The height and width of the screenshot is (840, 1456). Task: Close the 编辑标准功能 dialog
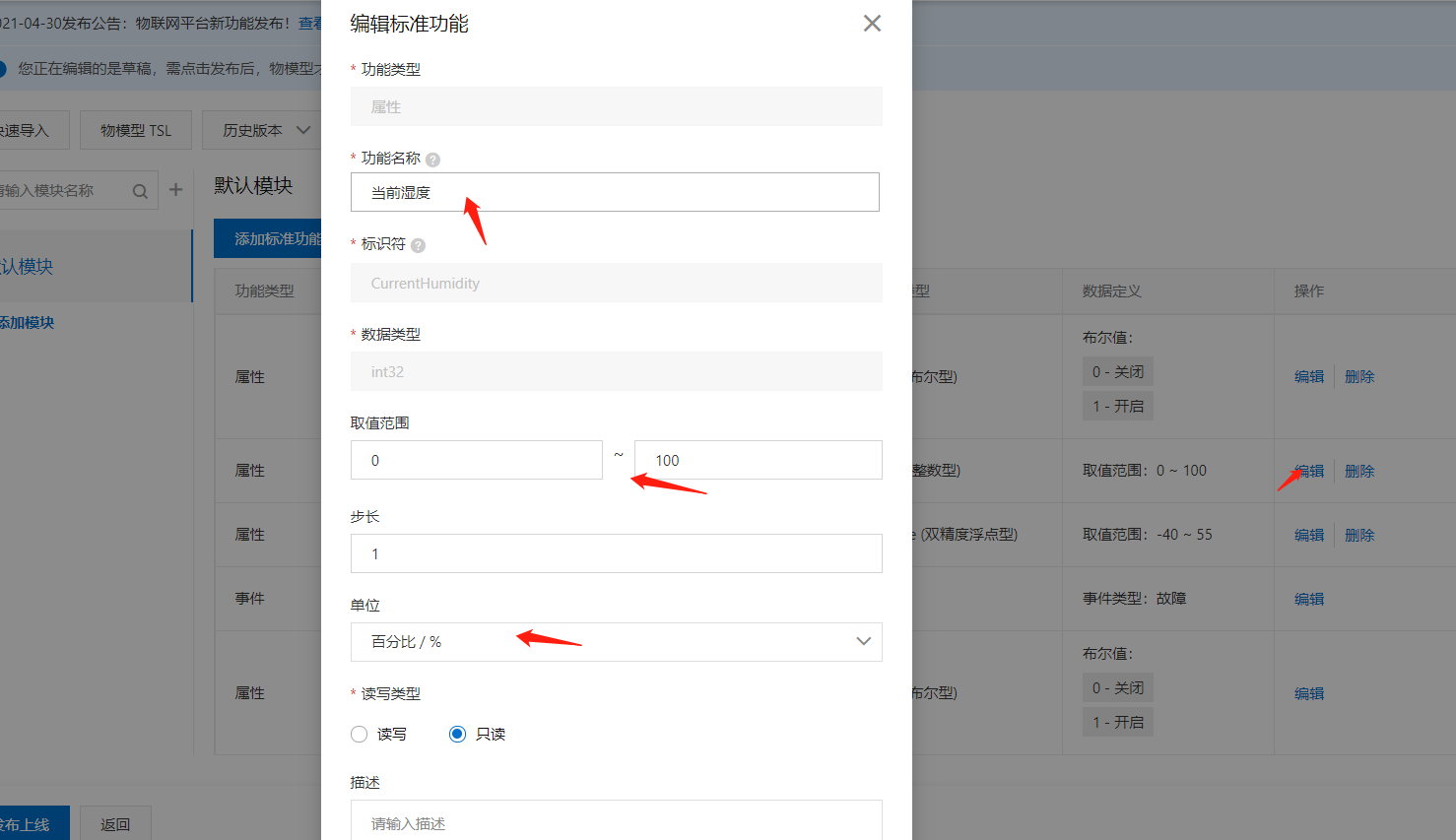[x=872, y=23]
